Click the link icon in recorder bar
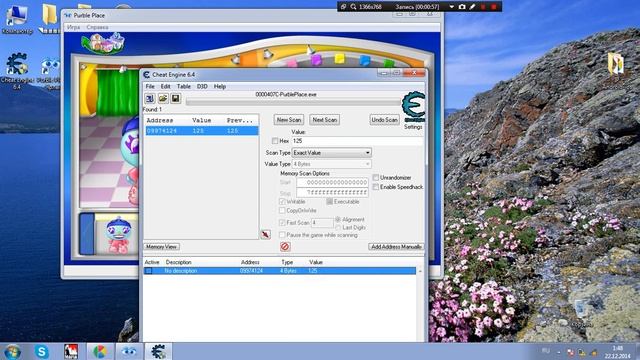This screenshot has height=360, width=640. click(x=343, y=7)
